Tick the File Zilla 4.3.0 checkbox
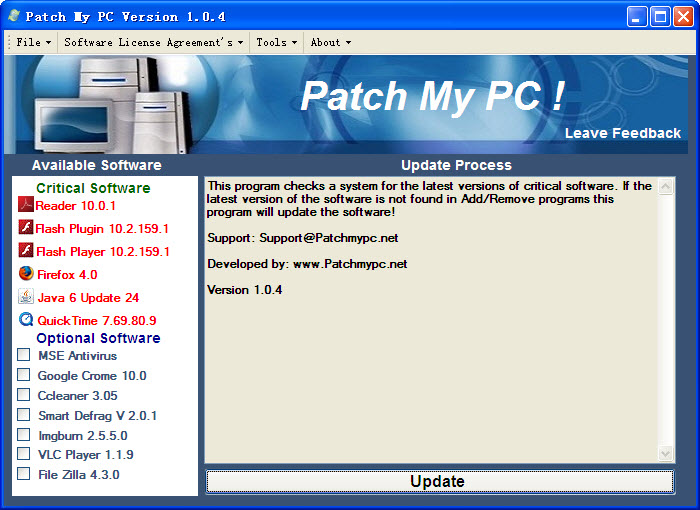Screen dimensions: 700x510 23,473
